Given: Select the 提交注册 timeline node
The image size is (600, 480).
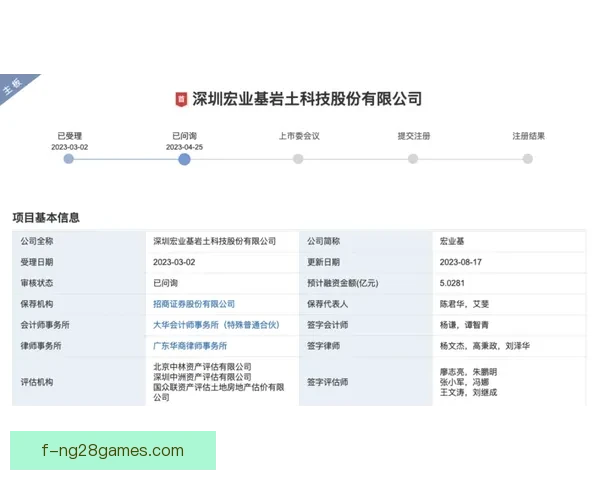Looking at the screenshot, I should coord(413,159).
